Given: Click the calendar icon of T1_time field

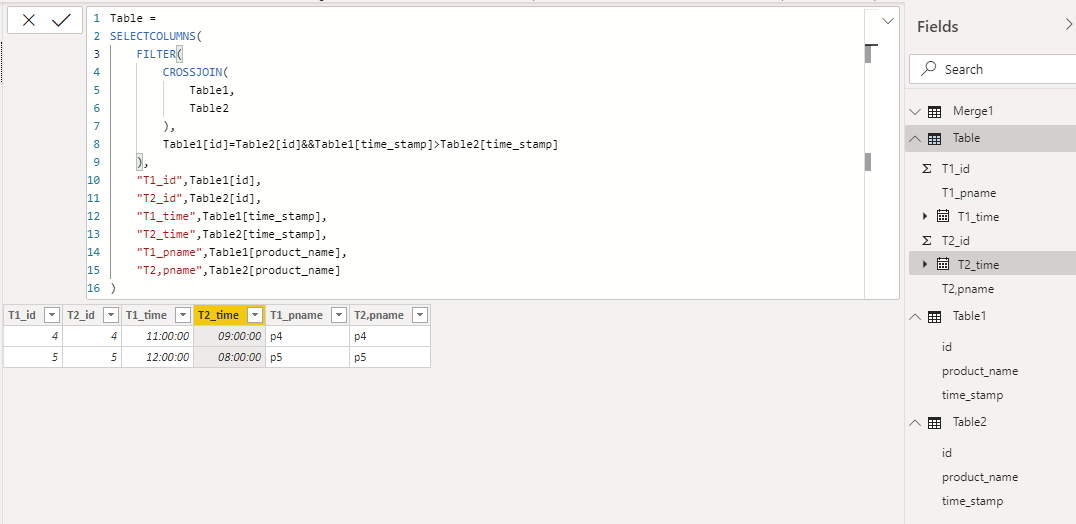Looking at the screenshot, I should point(944,217).
